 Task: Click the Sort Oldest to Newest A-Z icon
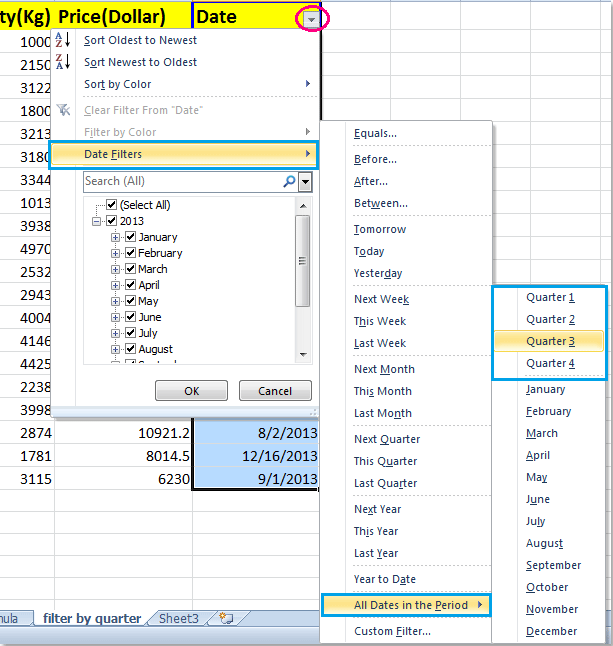click(x=62, y=40)
